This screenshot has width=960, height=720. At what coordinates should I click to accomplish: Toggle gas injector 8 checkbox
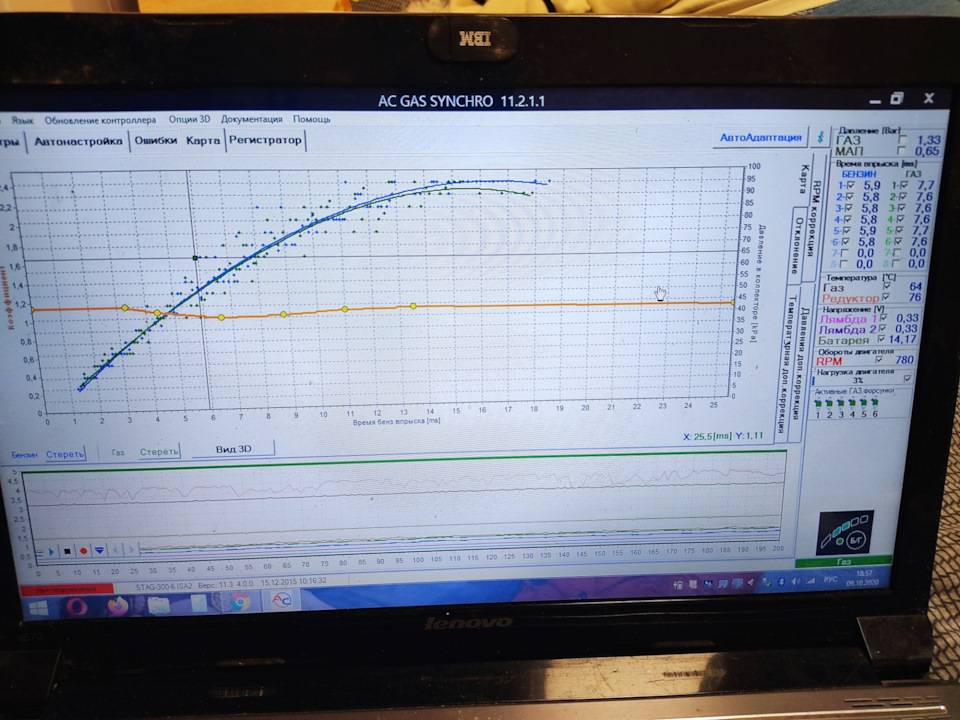pos(897,264)
